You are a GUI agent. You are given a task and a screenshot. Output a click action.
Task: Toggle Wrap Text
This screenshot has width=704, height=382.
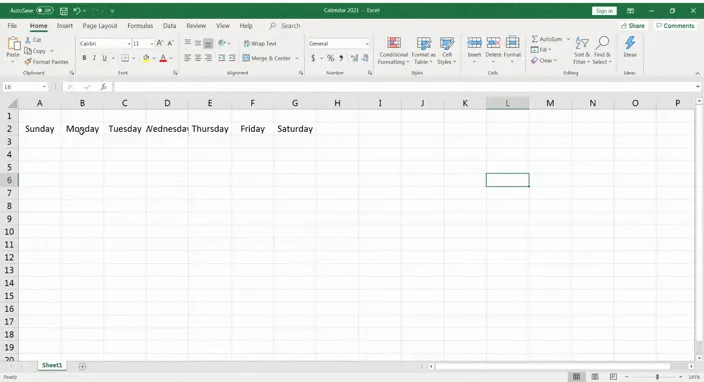pyautogui.click(x=260, y=44)
